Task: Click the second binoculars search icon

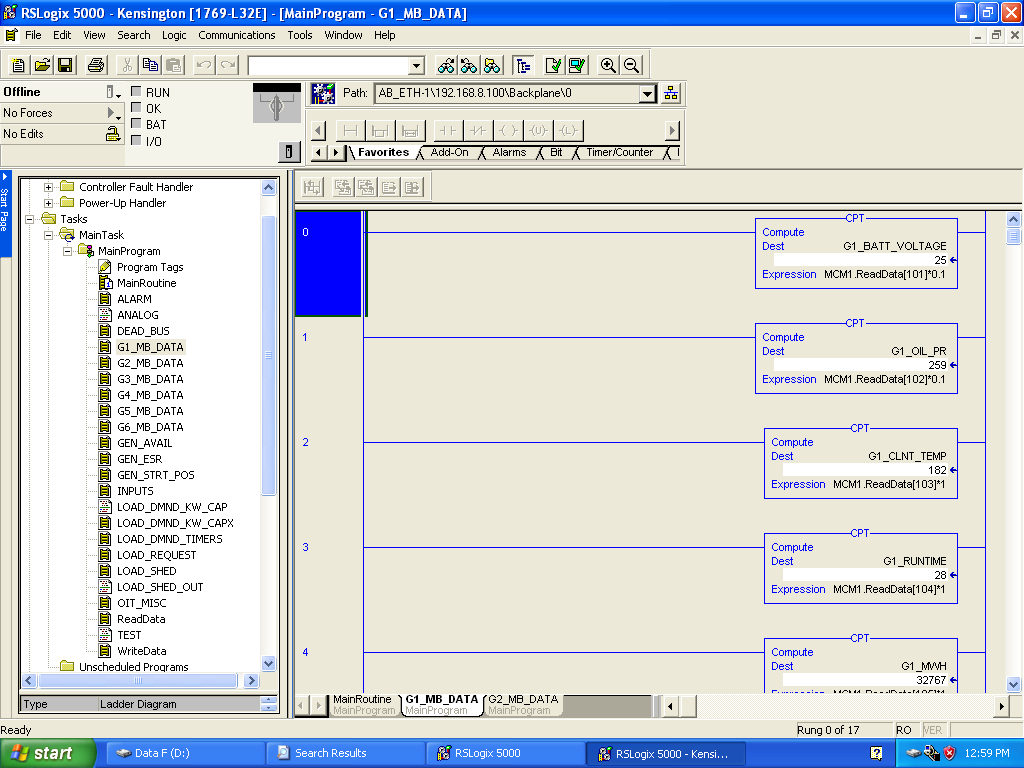Action: (x=469, y=65)
